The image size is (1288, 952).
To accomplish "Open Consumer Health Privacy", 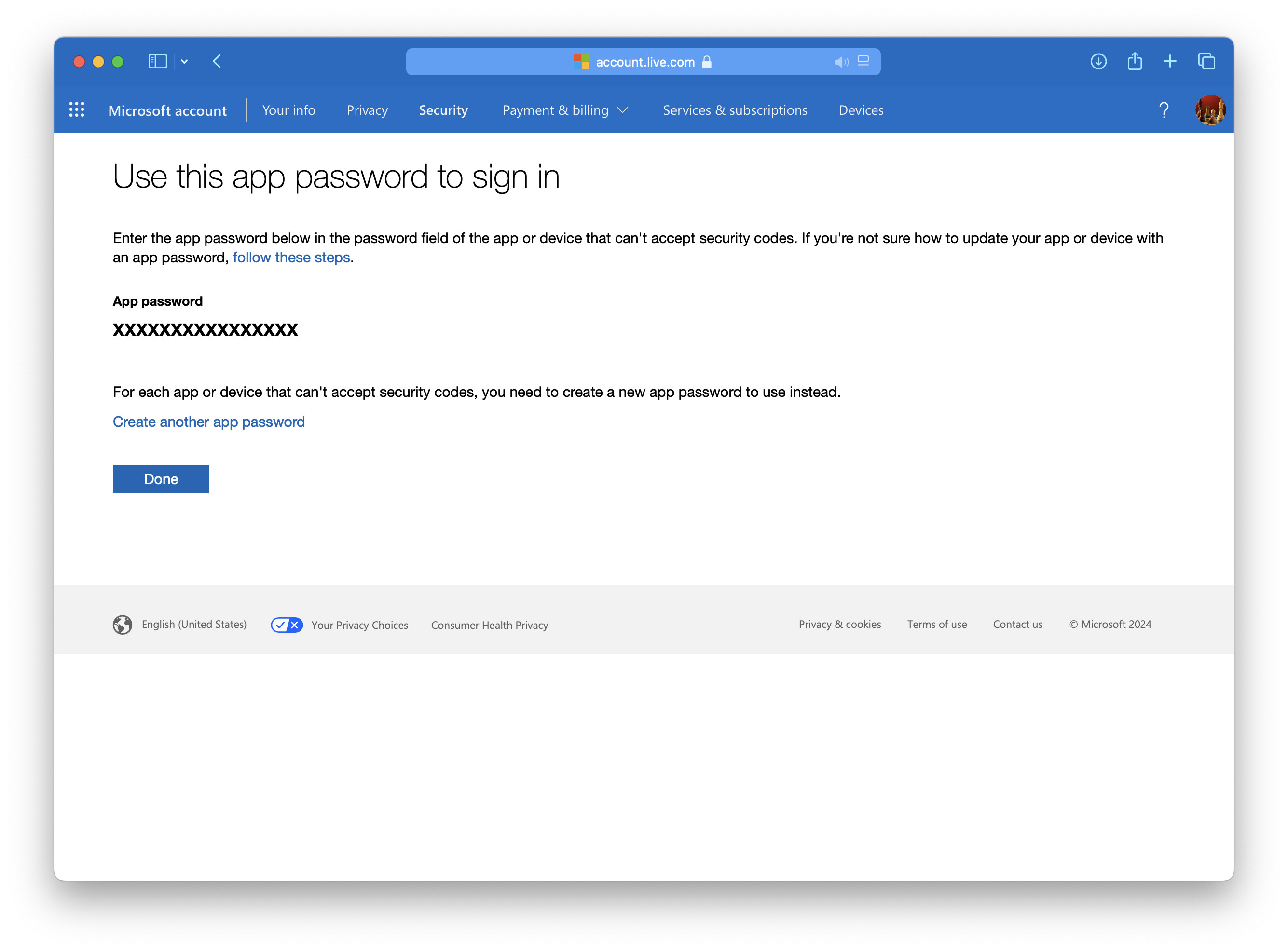I will pyautogui.click(x=489, y=625).
